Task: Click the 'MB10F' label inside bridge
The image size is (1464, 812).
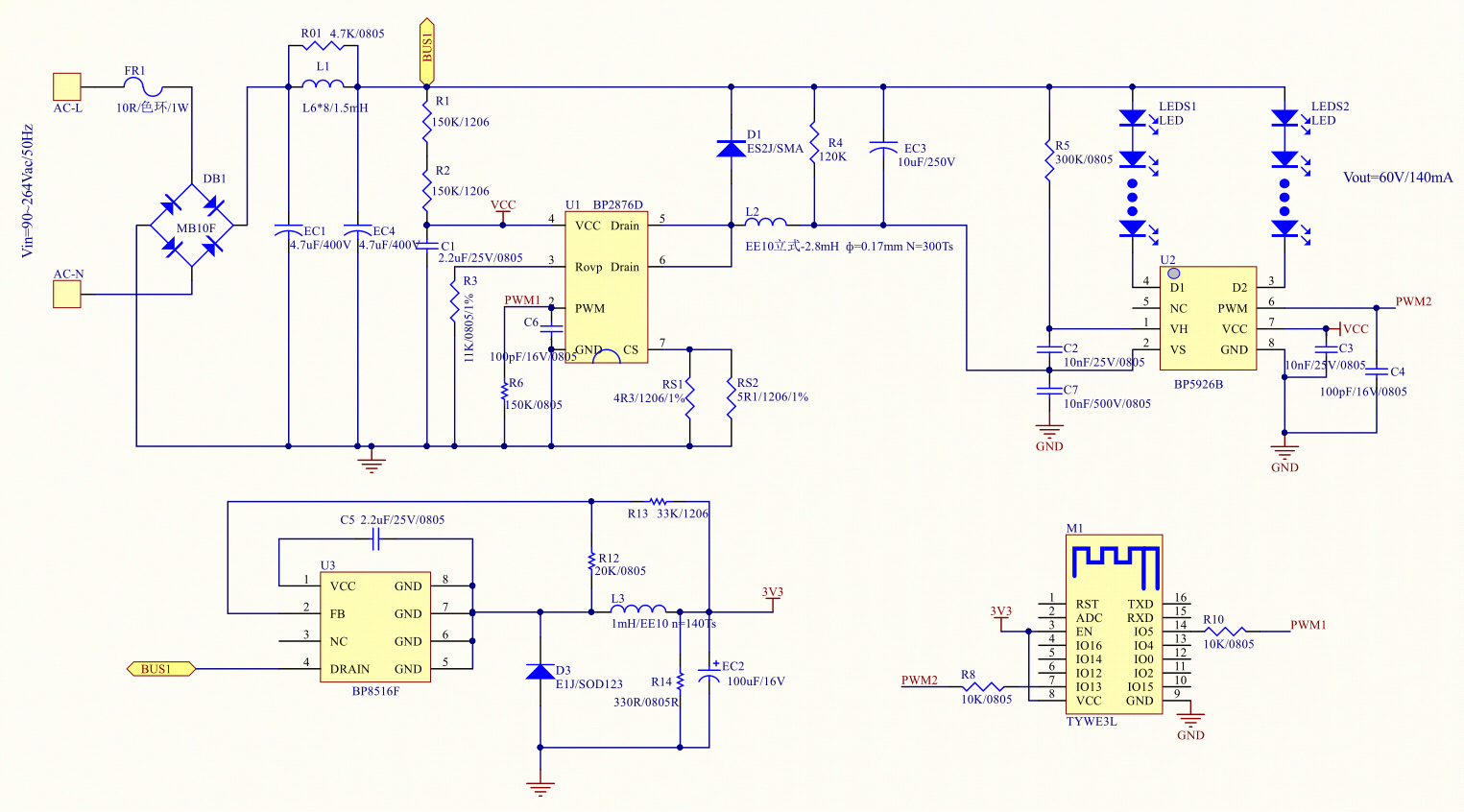Action: pos(196,228)
